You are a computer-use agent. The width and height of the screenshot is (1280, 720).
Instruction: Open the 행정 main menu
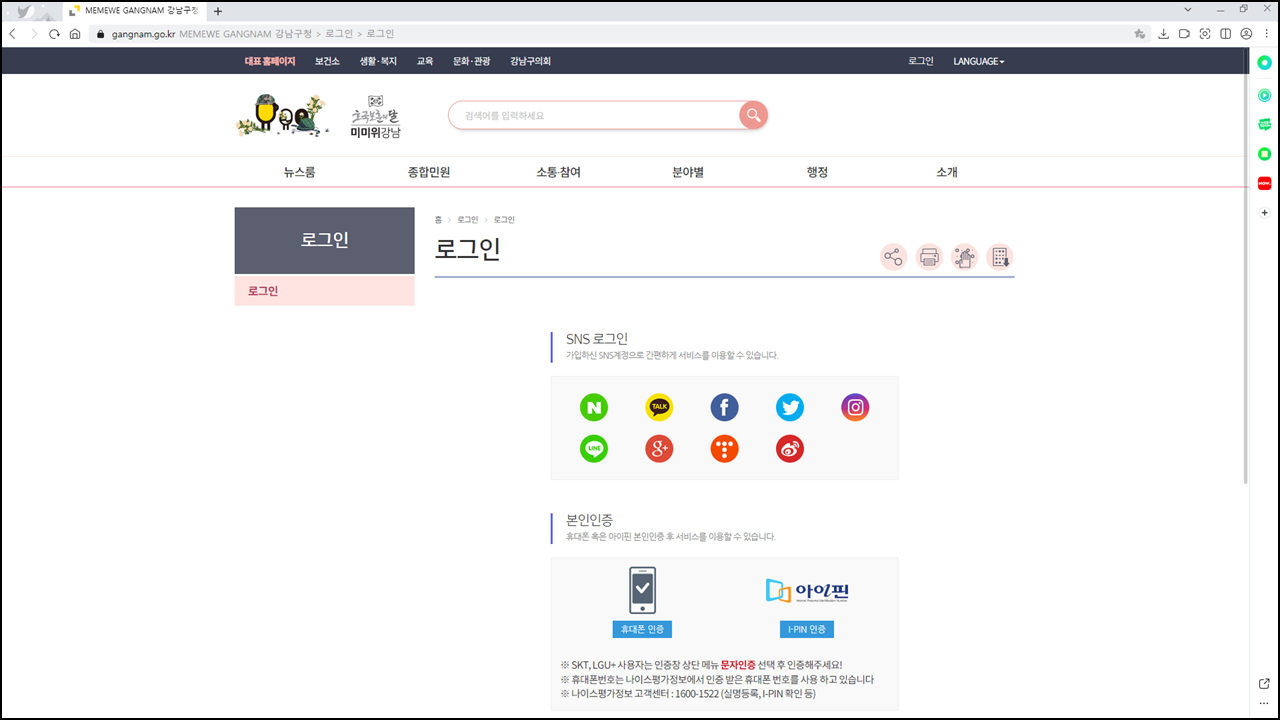(817, 172)
